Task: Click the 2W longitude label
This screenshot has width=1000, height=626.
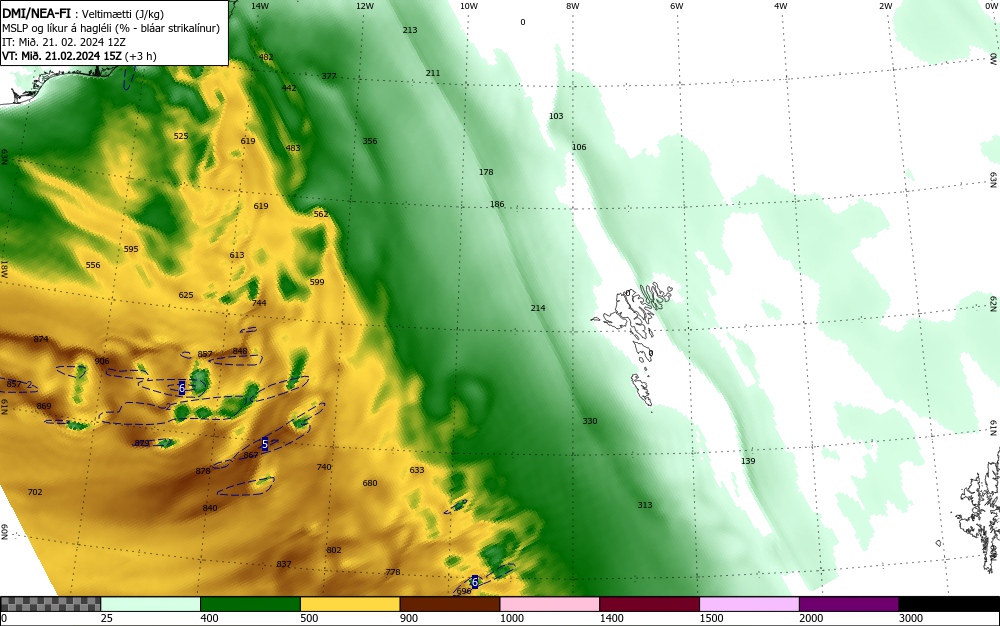Action: click(885, 6)
